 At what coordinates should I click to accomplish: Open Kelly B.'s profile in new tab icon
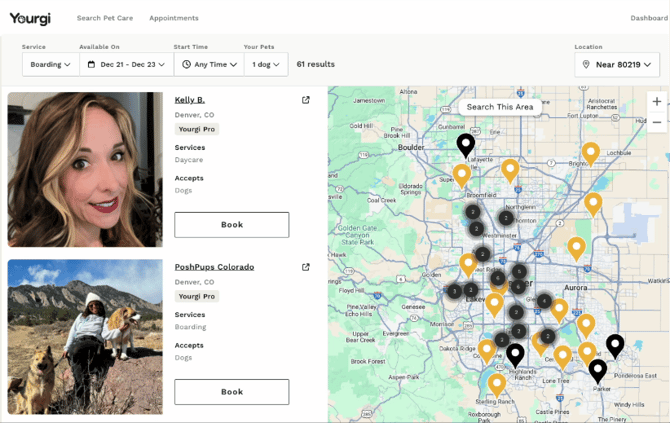[x=306, y=100]
